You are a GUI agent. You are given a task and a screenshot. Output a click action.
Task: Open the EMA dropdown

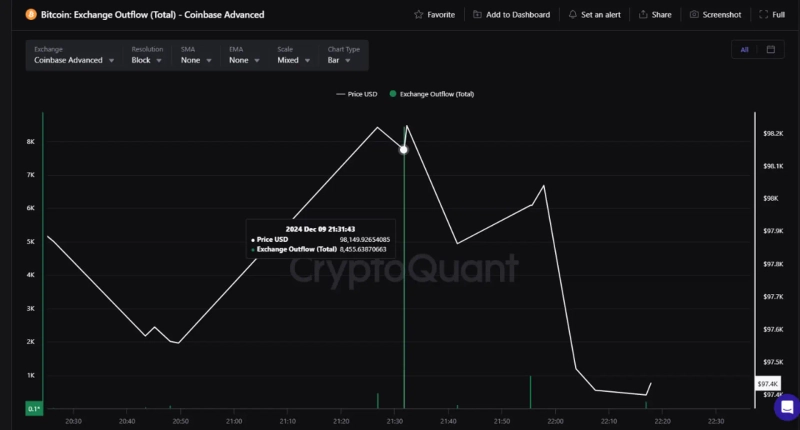[x=244, y=60]
